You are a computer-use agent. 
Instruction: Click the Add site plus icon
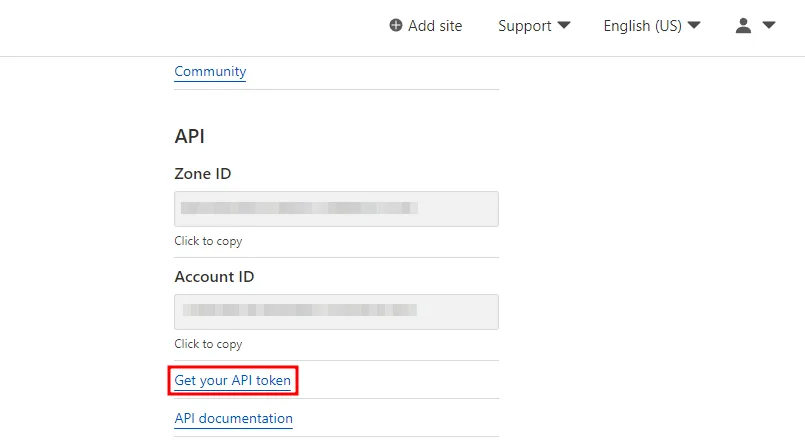click(396, 25)
